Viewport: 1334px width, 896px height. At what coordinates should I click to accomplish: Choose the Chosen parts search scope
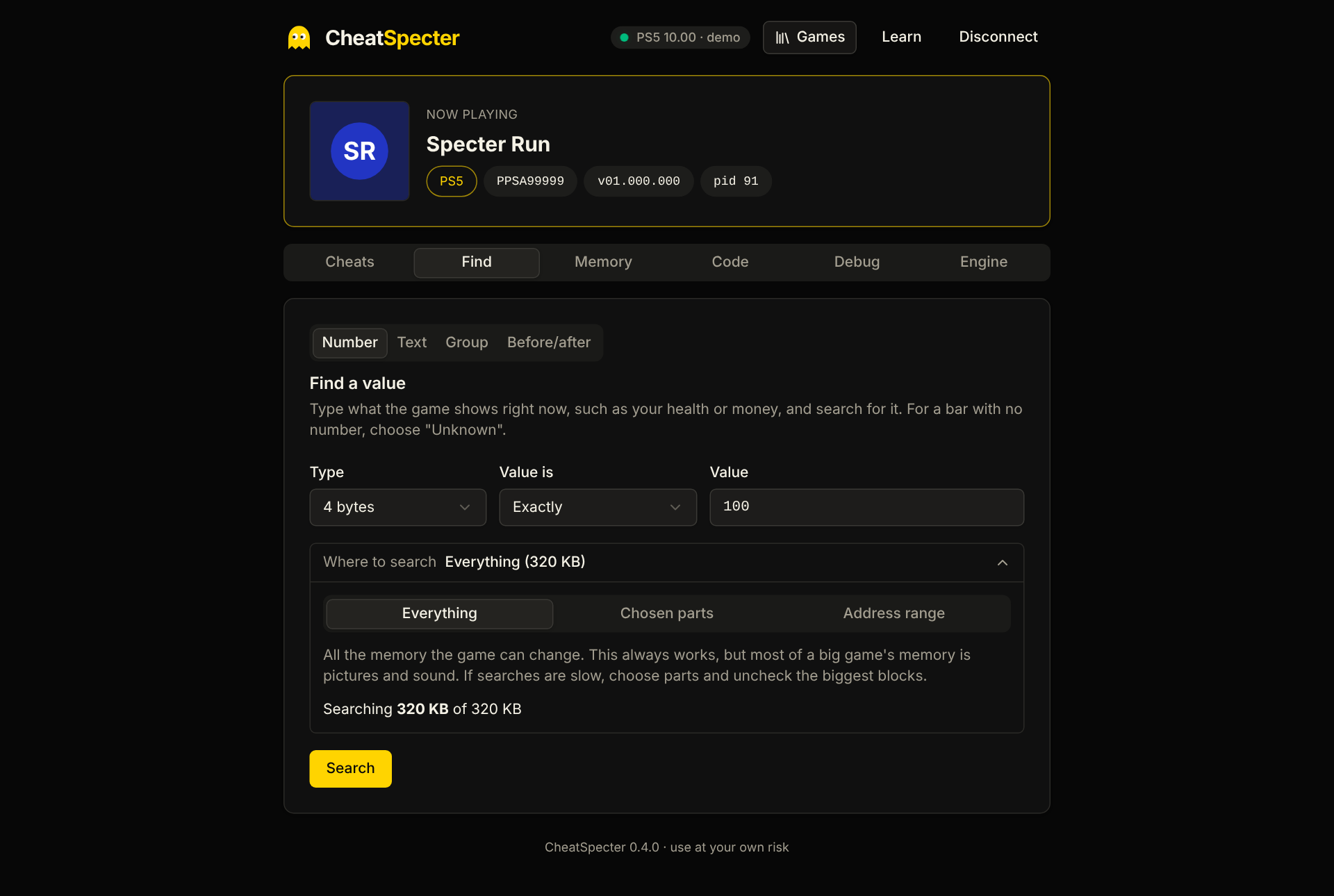click(667, 614)
